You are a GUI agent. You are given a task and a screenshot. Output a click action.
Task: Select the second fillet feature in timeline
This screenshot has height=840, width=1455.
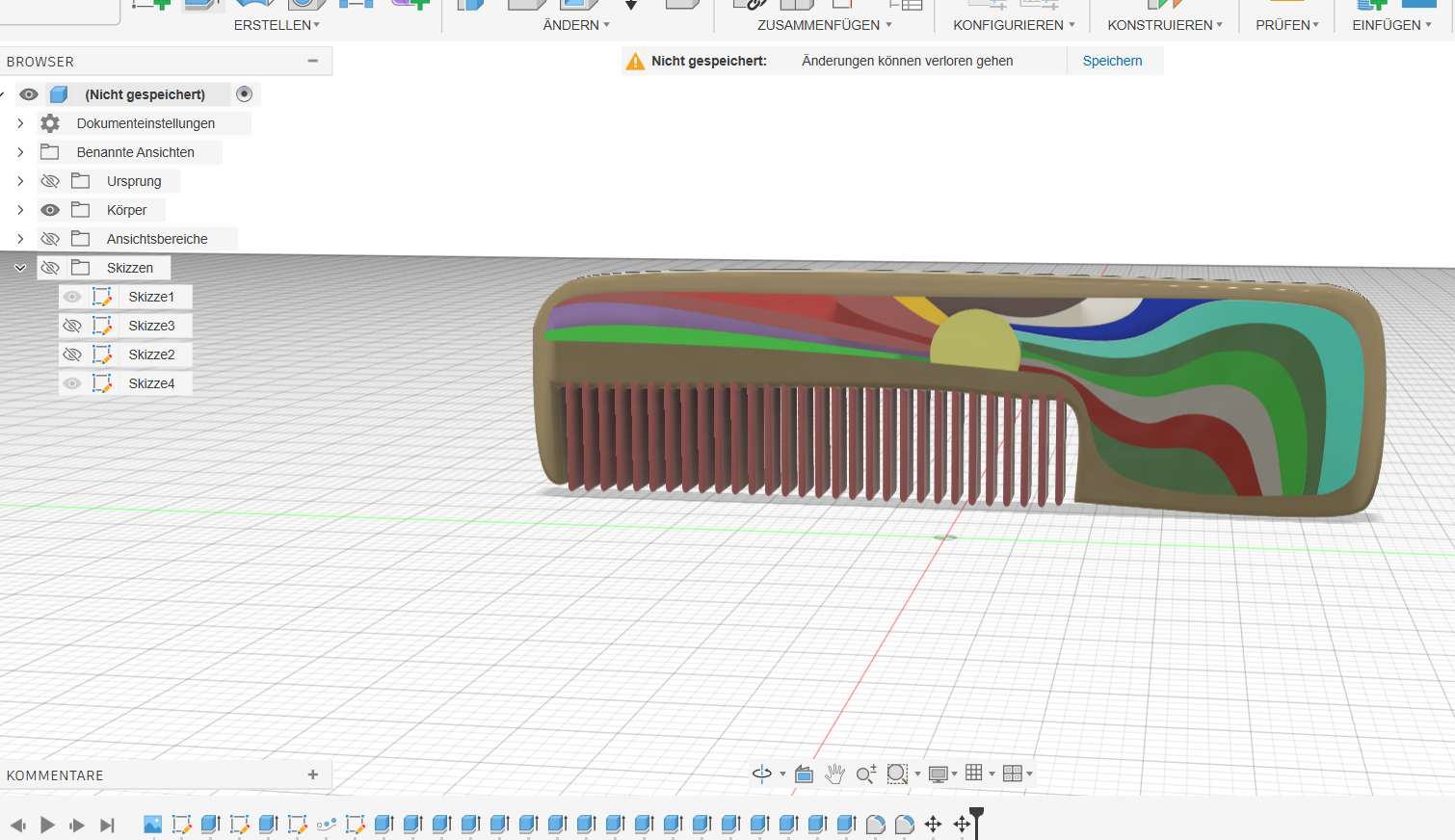click(x=904, y=824)
